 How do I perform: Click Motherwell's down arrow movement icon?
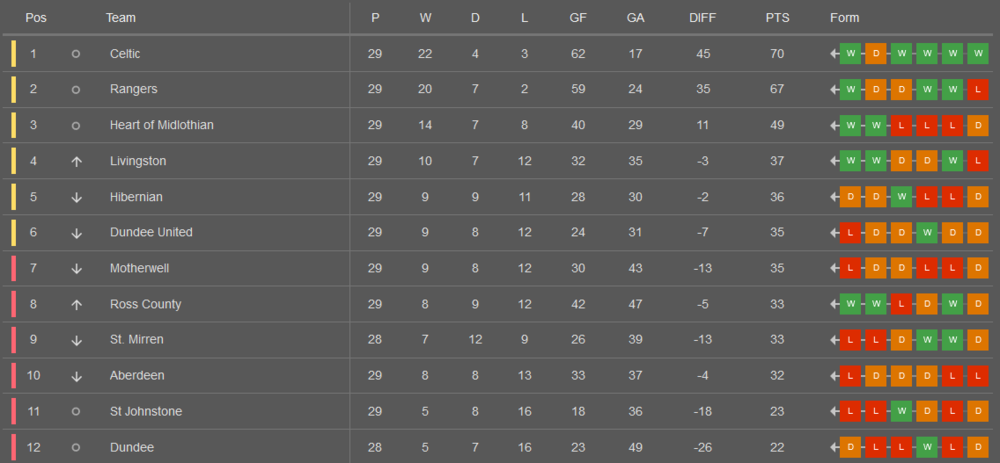[76, 268]
